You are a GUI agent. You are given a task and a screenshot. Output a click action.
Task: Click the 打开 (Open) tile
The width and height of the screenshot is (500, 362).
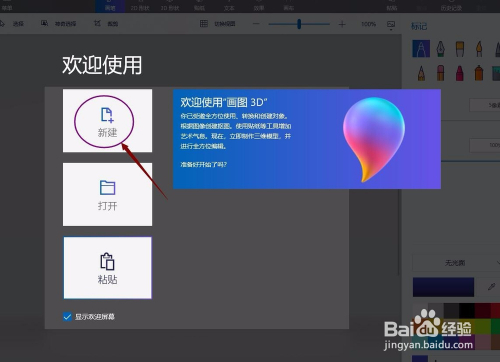[x=107, y=194]
